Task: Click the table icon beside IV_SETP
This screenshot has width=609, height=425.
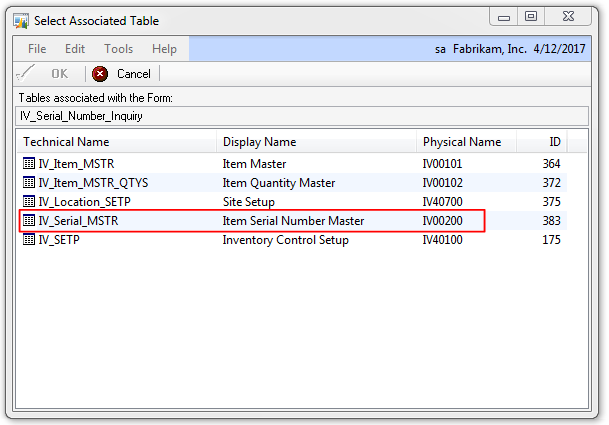Action: tap(29, 239)
